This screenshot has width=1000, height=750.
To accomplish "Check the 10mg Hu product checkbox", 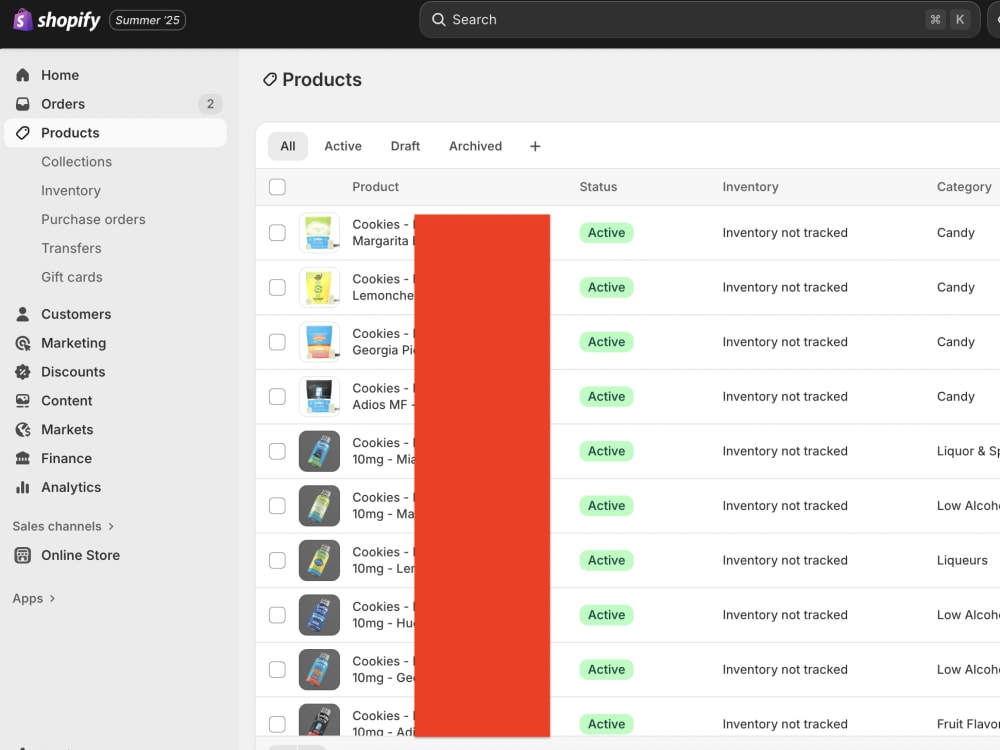I will (x=277, y=615).
